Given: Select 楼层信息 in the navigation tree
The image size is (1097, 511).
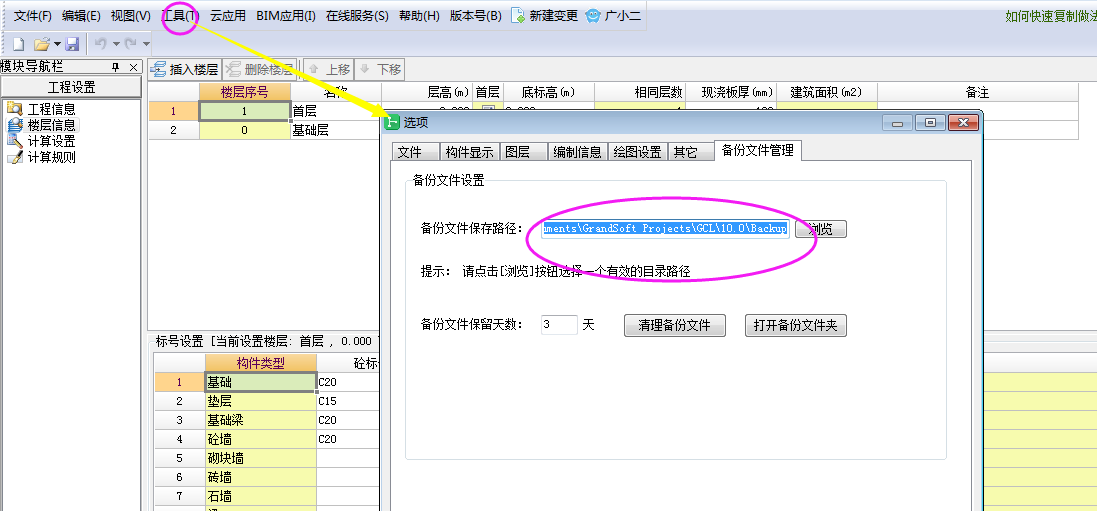Looking at the screenshot, I should (42, 125).
